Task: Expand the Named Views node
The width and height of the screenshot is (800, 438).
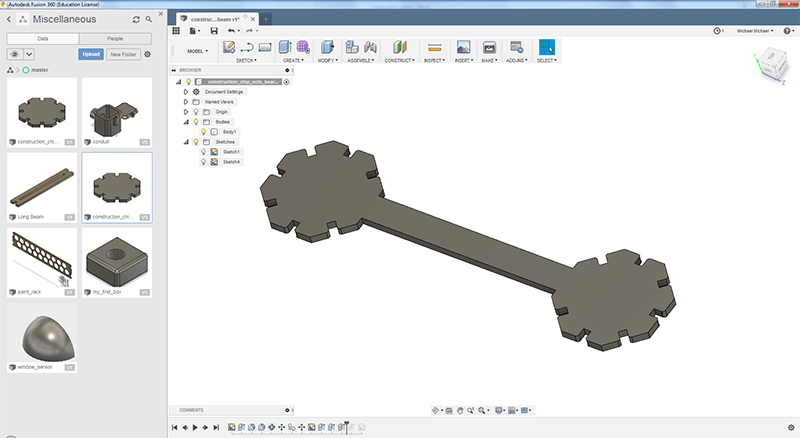Action: 186,102
